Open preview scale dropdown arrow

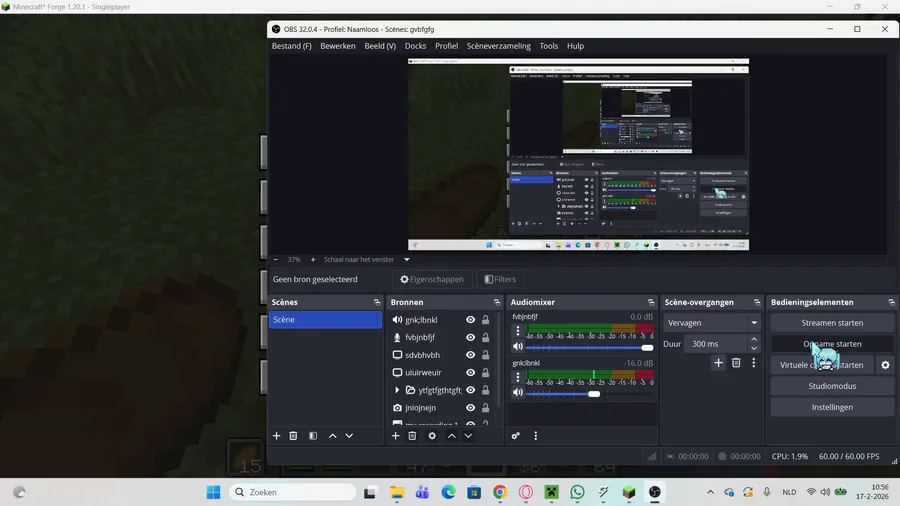click(x=407, y=260)
